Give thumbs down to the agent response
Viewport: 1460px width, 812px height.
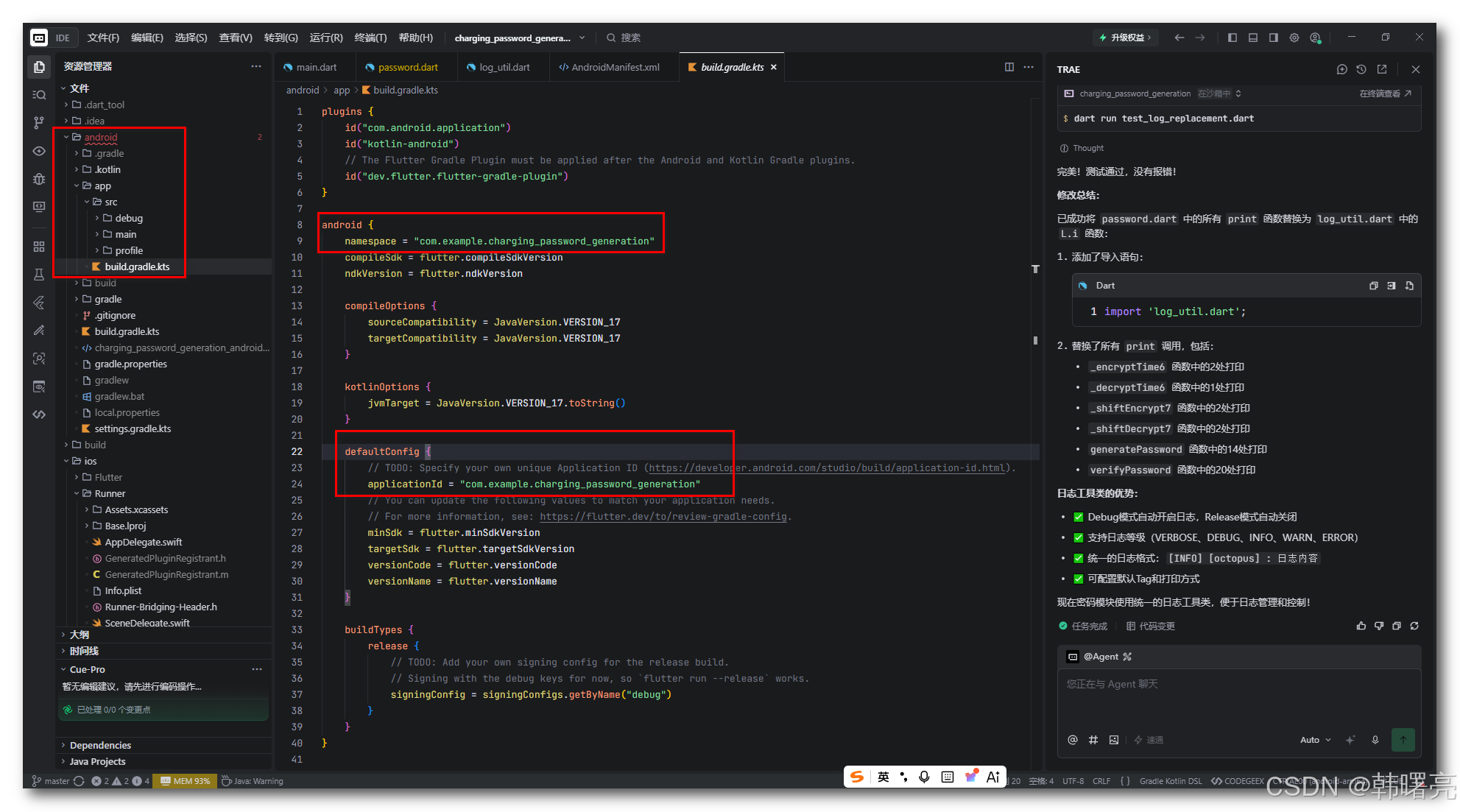(x=1378, y=626)
